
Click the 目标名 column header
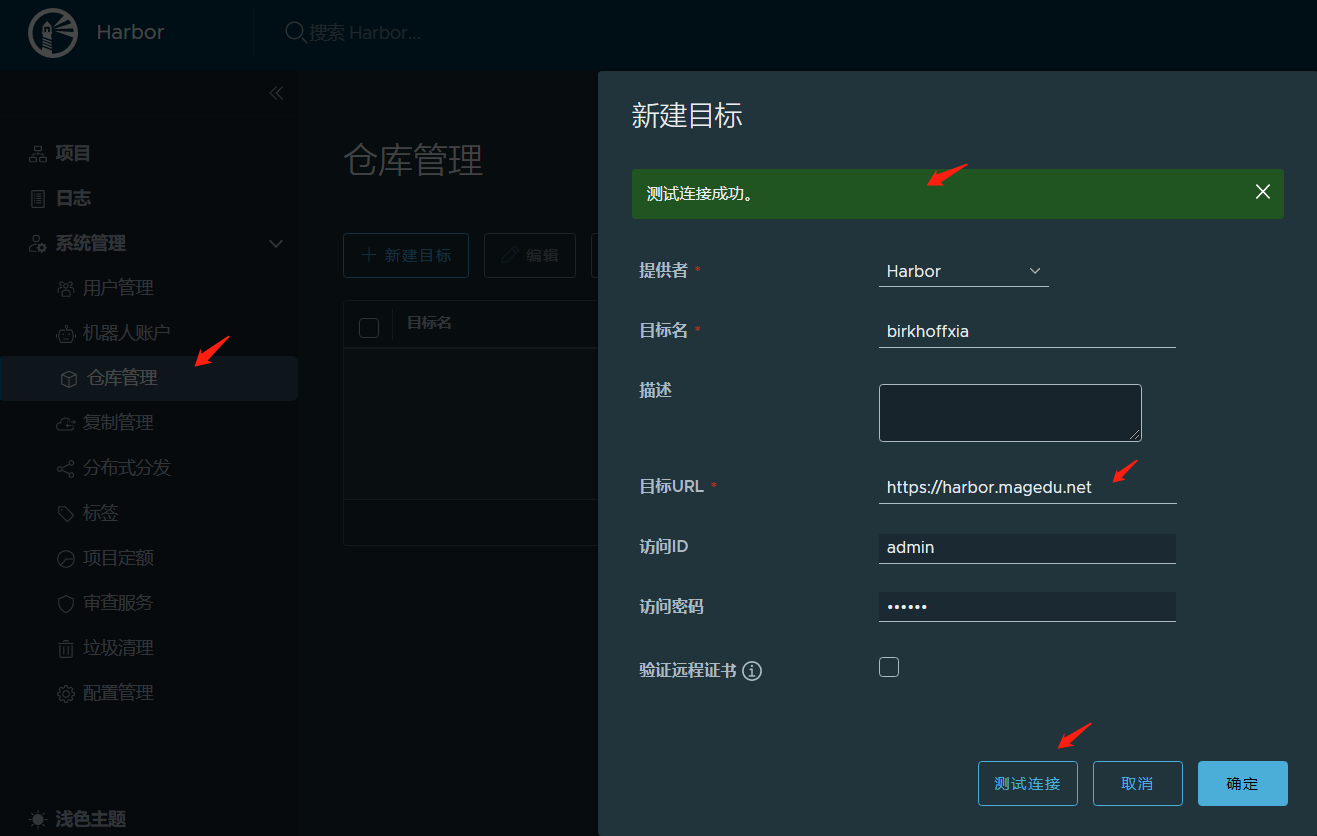430,323
